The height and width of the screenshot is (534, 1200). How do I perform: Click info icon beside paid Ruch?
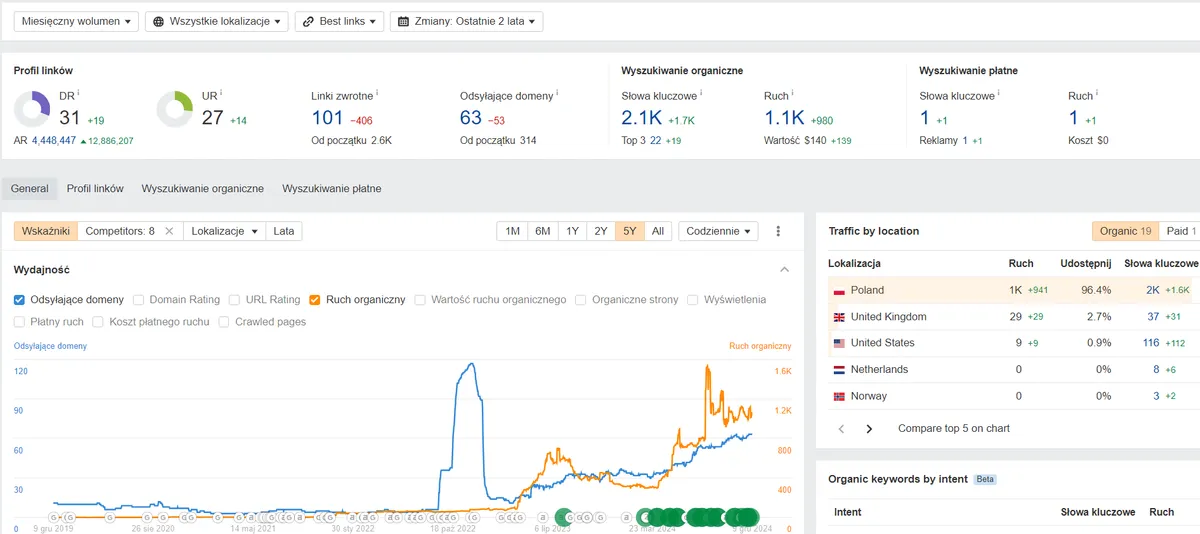coord(1098,94)
